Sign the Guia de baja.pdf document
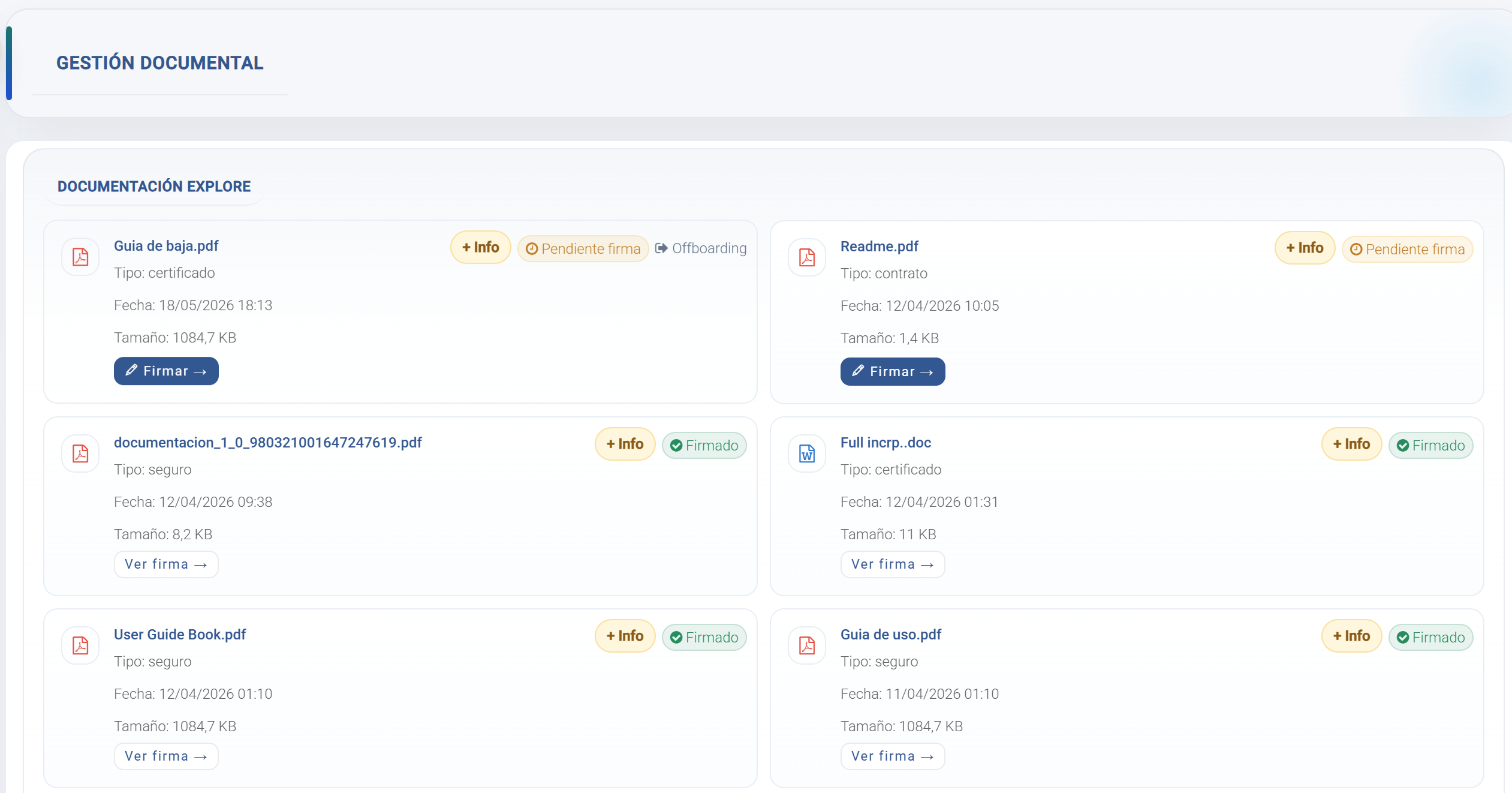The width and height of the screenshot is (1512, 793). point(166,371)
